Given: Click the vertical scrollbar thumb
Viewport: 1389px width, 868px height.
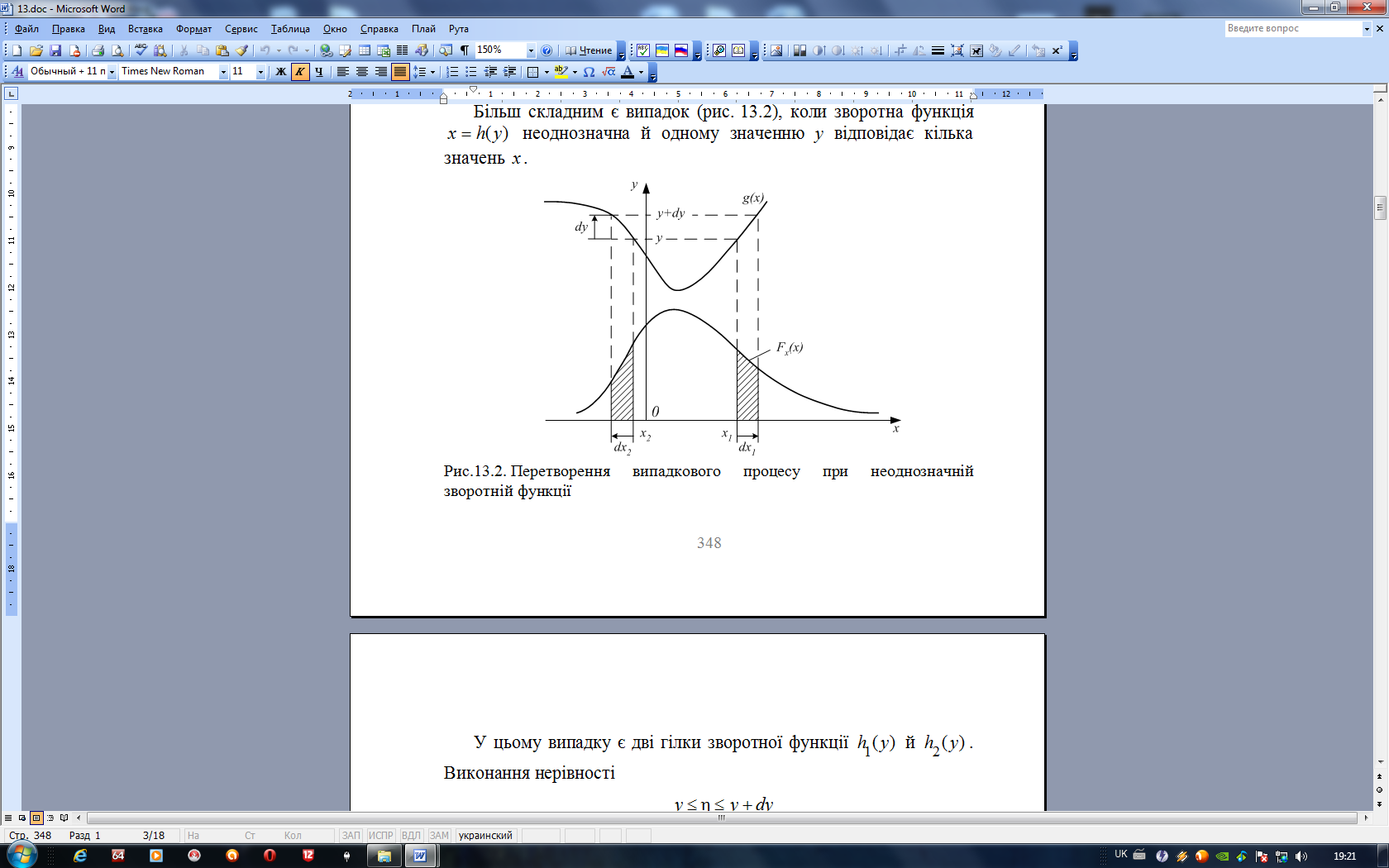Looking at the screenshot, I should click(x=1380, y=207).
